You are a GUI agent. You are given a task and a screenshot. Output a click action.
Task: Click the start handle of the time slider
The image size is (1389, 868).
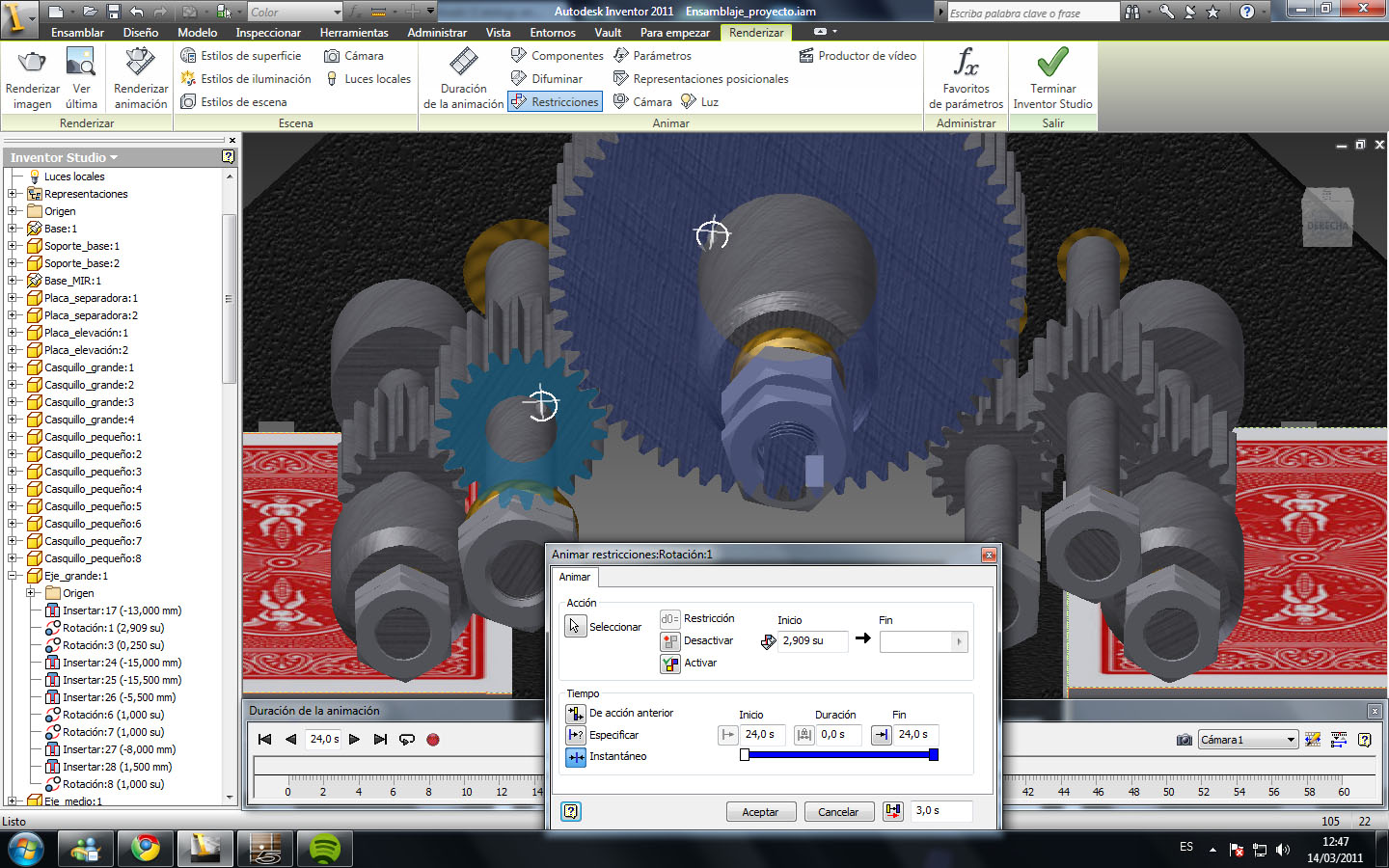click(x=745, y=755)
